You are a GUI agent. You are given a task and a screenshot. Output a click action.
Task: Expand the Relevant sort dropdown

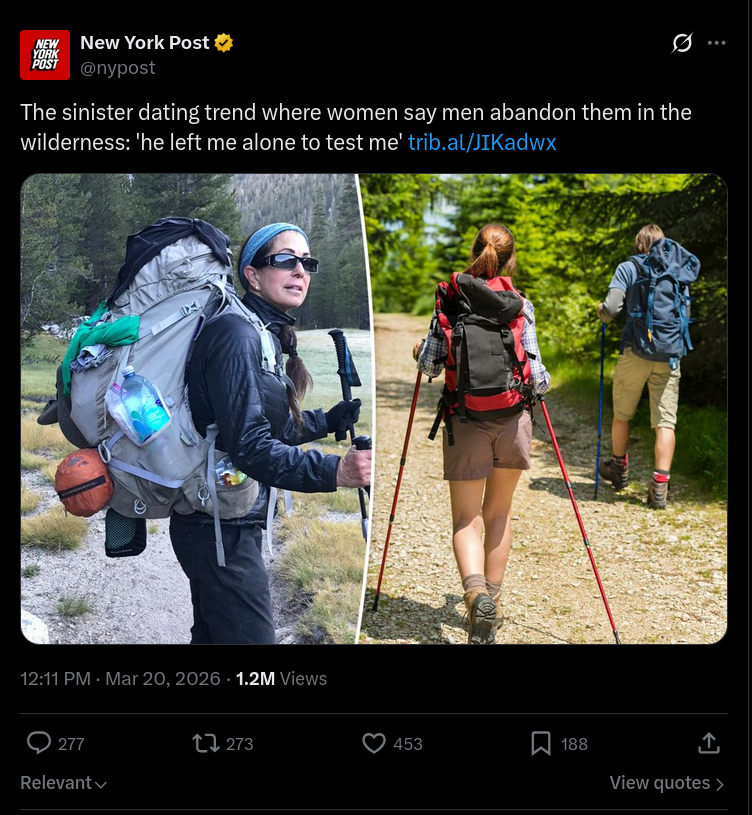[63, 782]
